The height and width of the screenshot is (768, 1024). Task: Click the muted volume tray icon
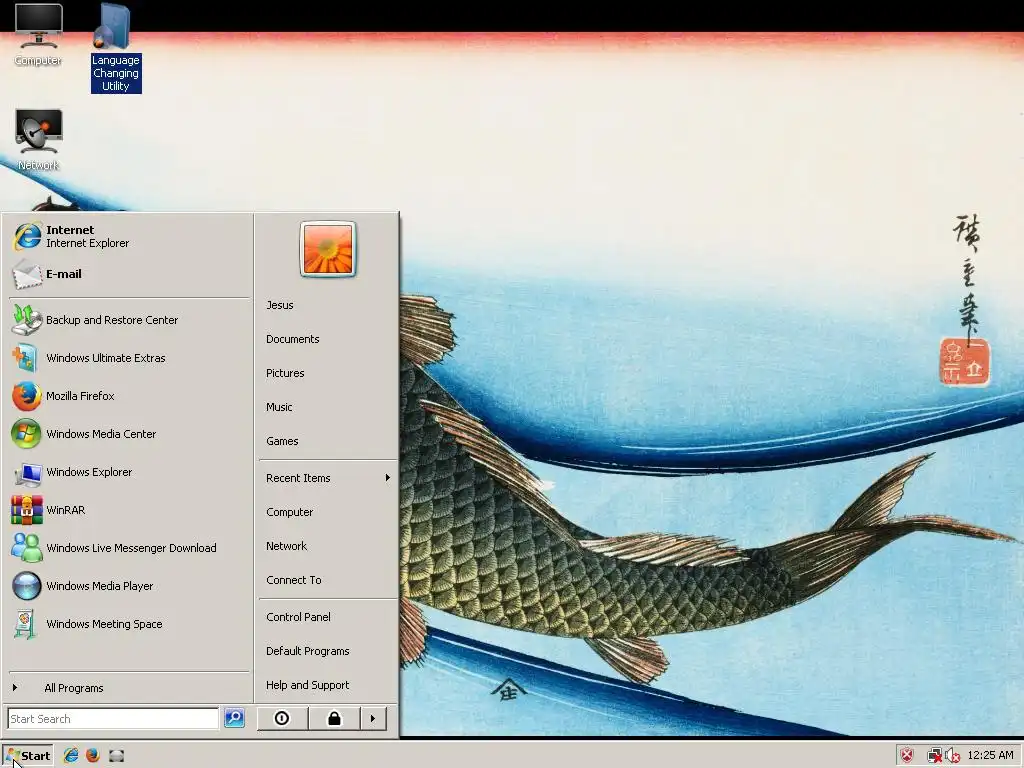[952, 756]
